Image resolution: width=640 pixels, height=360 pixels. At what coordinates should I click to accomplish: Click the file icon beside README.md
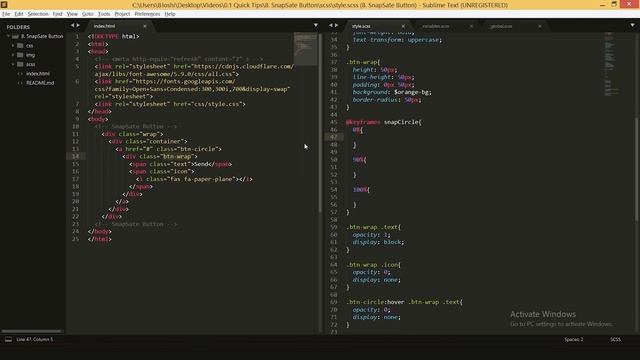tap(20, 83)
